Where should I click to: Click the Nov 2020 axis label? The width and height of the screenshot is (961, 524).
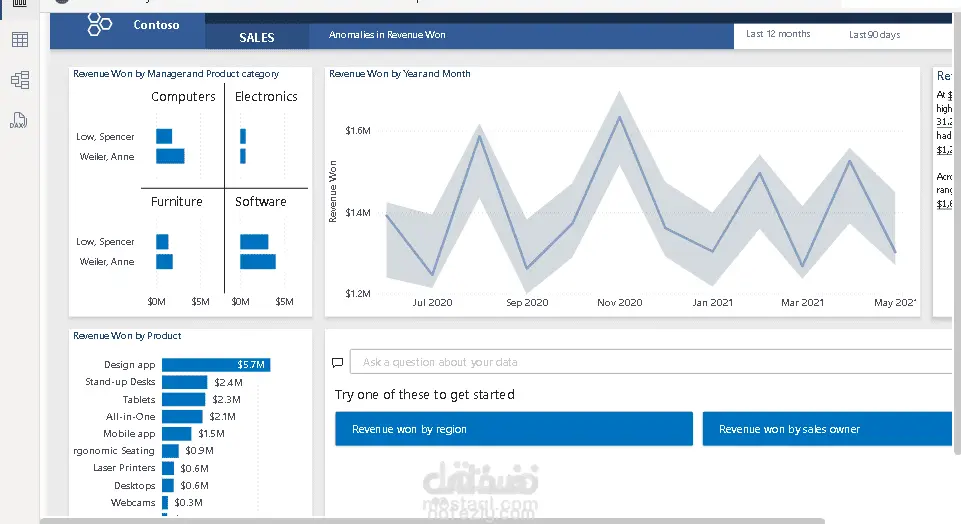pos(620,303)
